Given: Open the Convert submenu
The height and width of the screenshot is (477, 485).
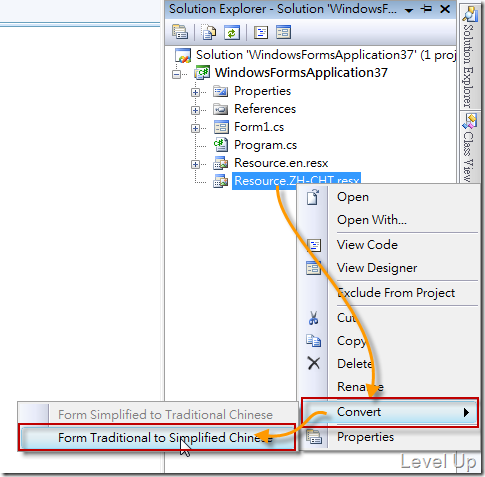Looking at the screenshot, I should 390,412.
